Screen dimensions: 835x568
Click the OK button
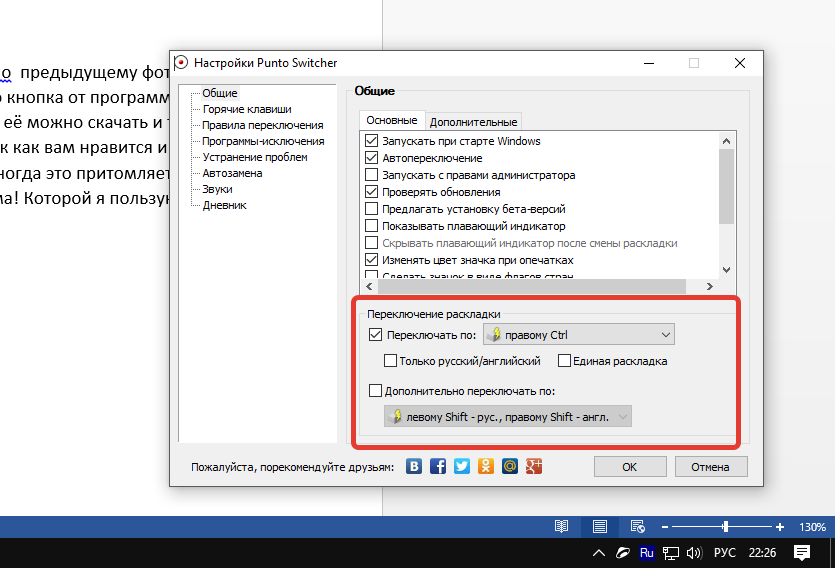[x=630, y=467]
